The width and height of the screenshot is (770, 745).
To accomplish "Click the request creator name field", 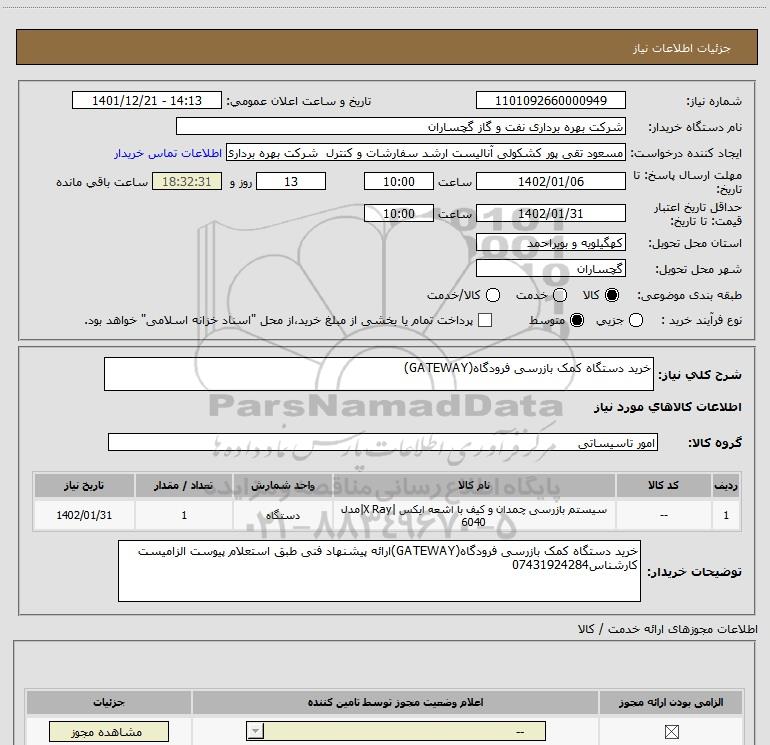I will (426, 153).
